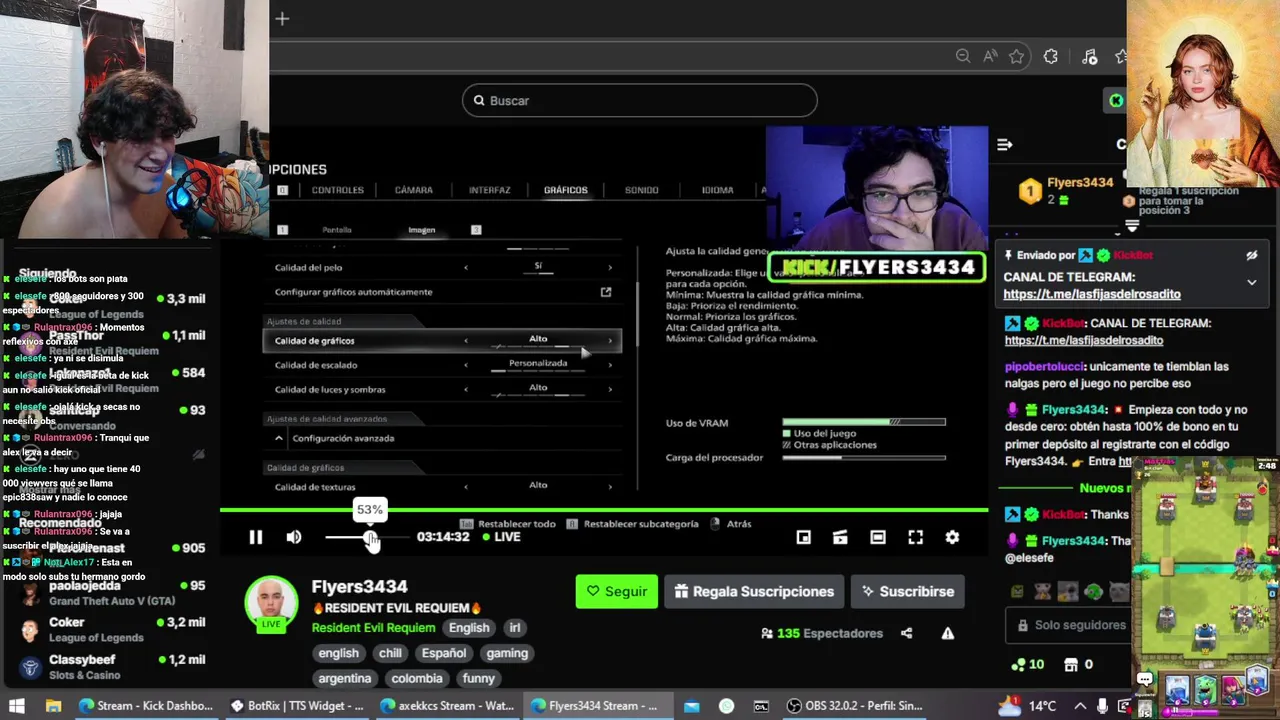Screen dimensions: 1280x720
Task: Select the IDIOMA tab in game options
Action: (717, 190)
